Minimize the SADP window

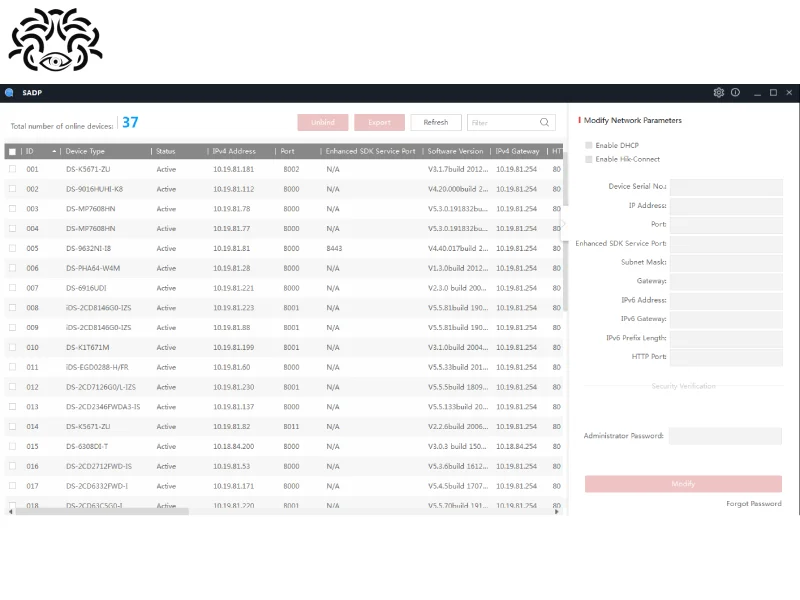click(x=755, y=93)
